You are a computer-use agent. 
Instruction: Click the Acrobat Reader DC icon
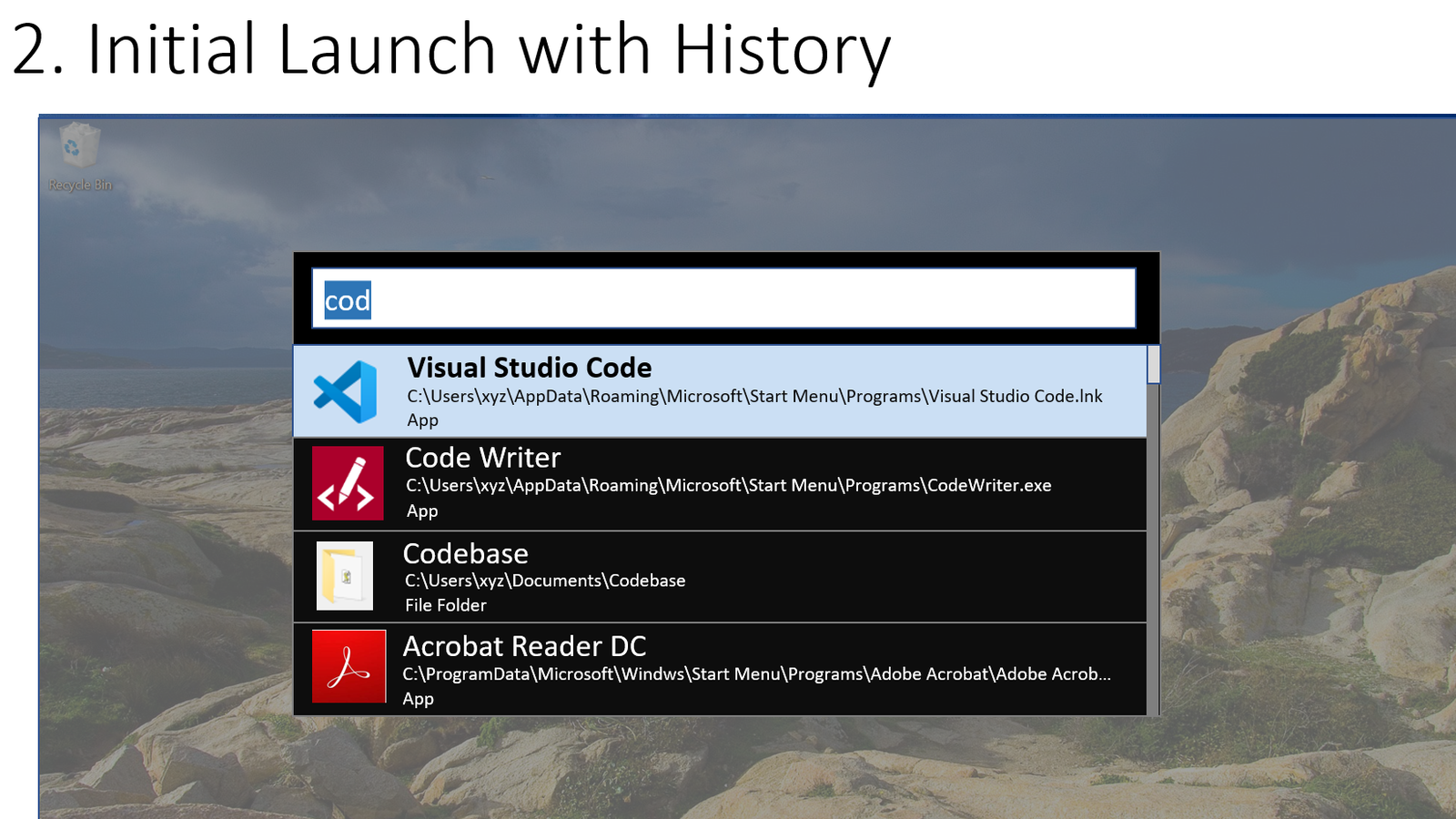coord(349,666)
